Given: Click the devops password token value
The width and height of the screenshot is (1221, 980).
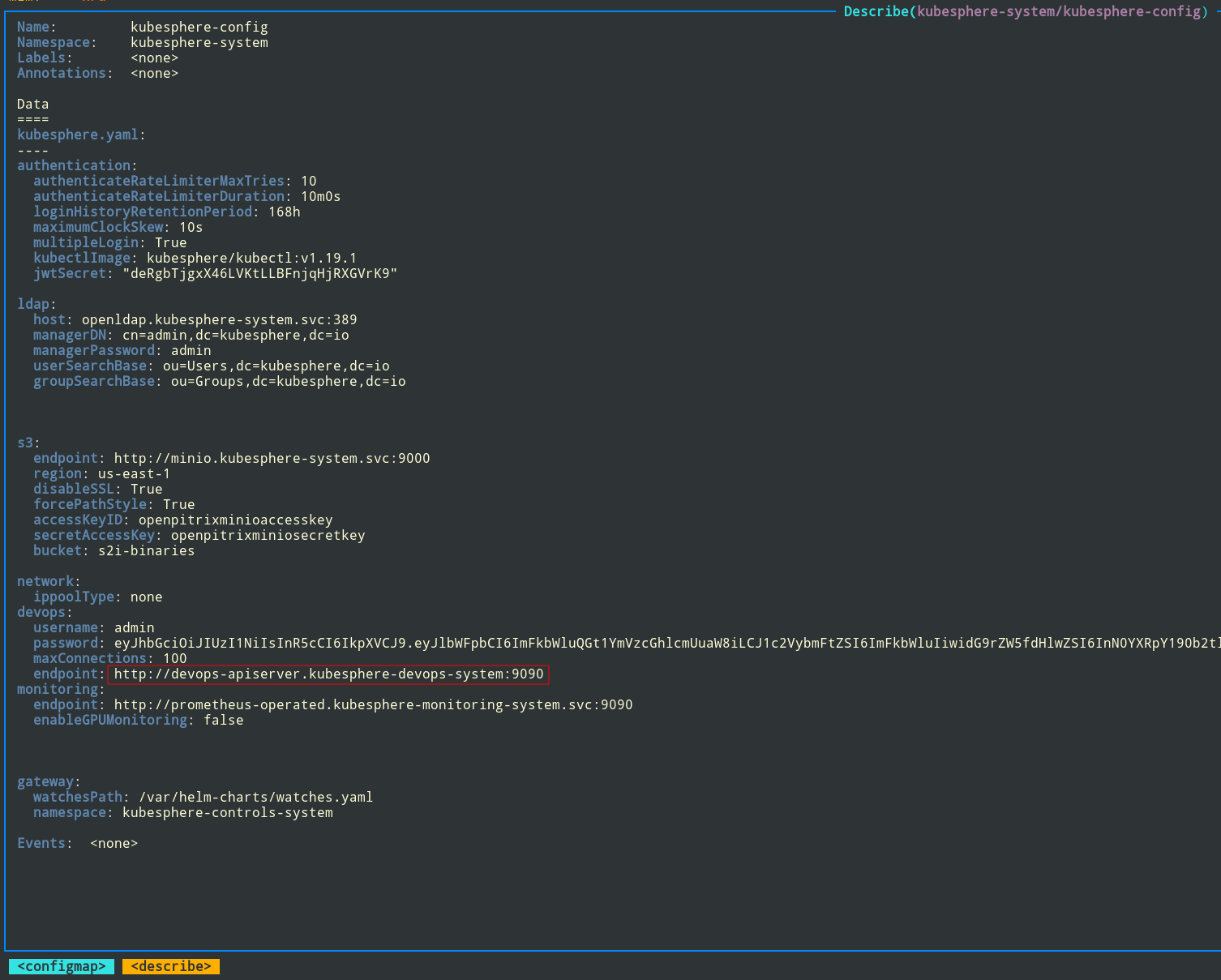Looking at the screenshot, I should [x=667, y=643].
